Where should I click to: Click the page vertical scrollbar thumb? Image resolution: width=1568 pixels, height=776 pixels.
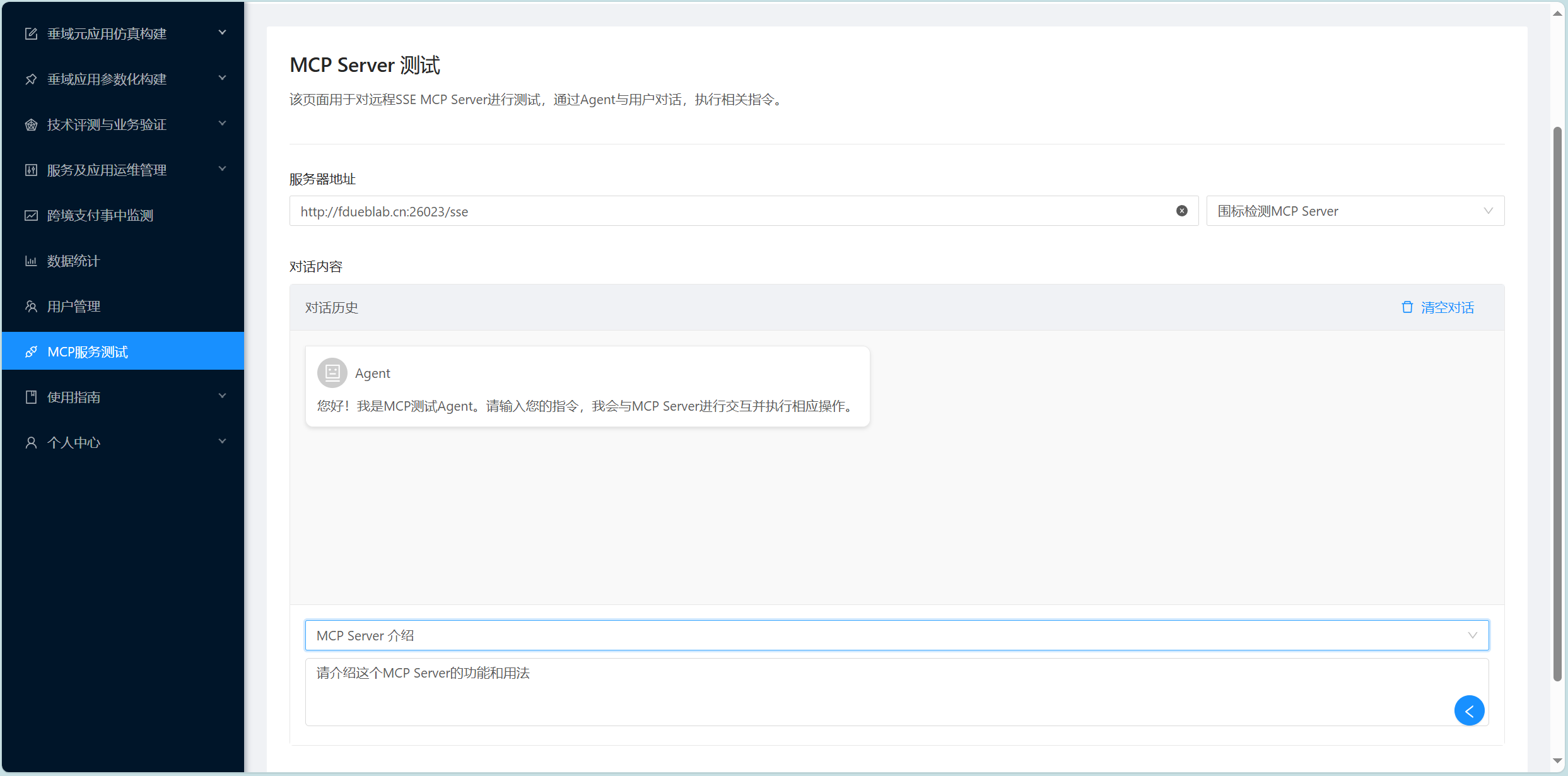click(x=1557, y=404)
